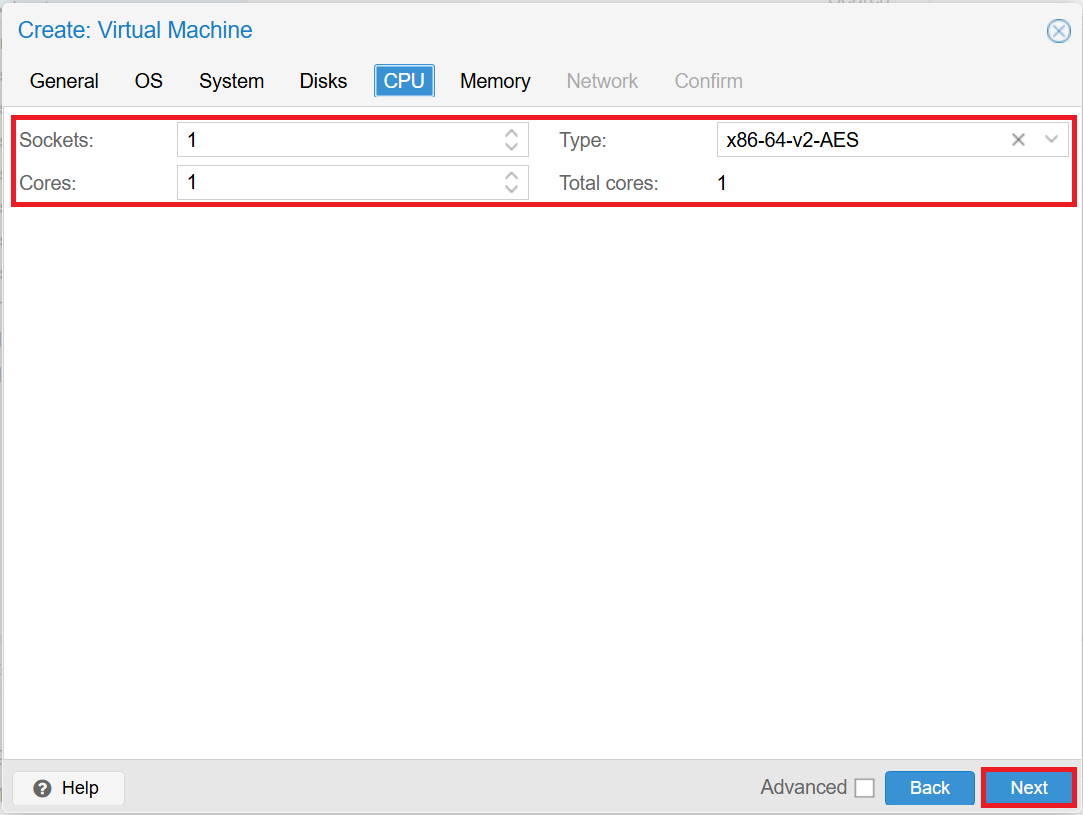
Task: Click the active CPU tab
Action: coord(404,81)
